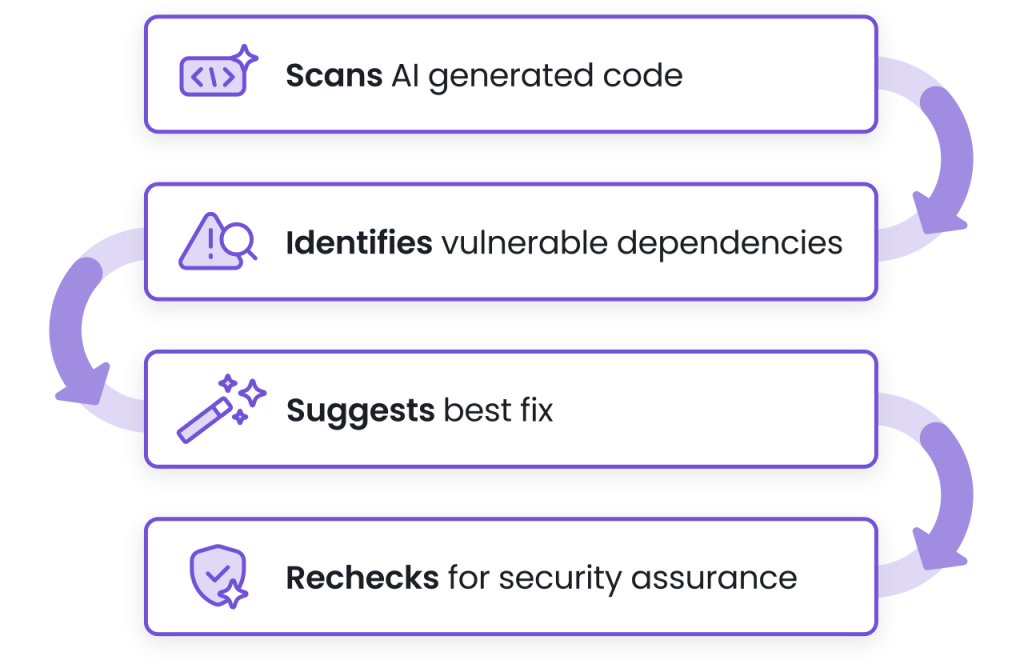Click the warning triangle vulnerability icon

(203, 241)
